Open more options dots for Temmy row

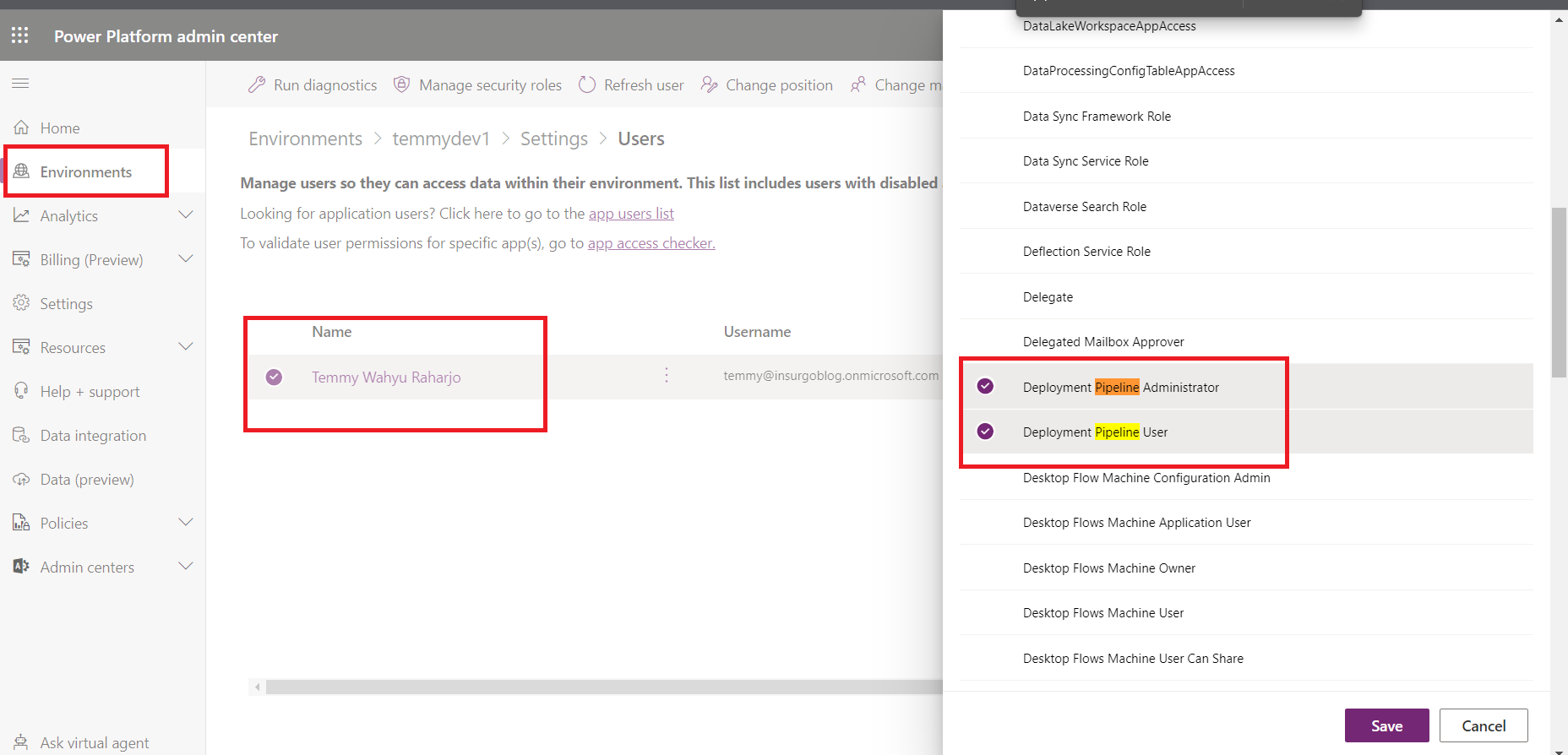[667, 375]
